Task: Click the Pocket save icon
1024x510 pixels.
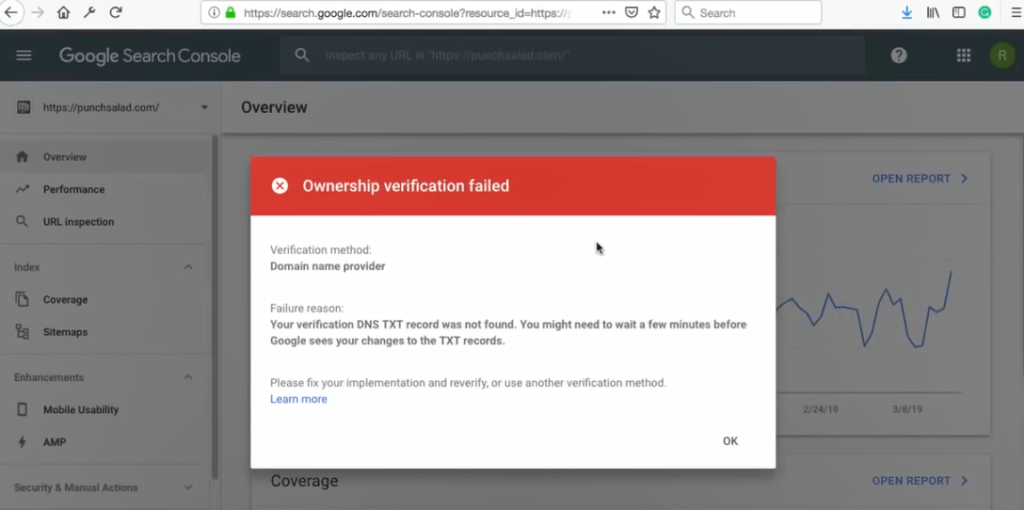Action: [632, 12]
